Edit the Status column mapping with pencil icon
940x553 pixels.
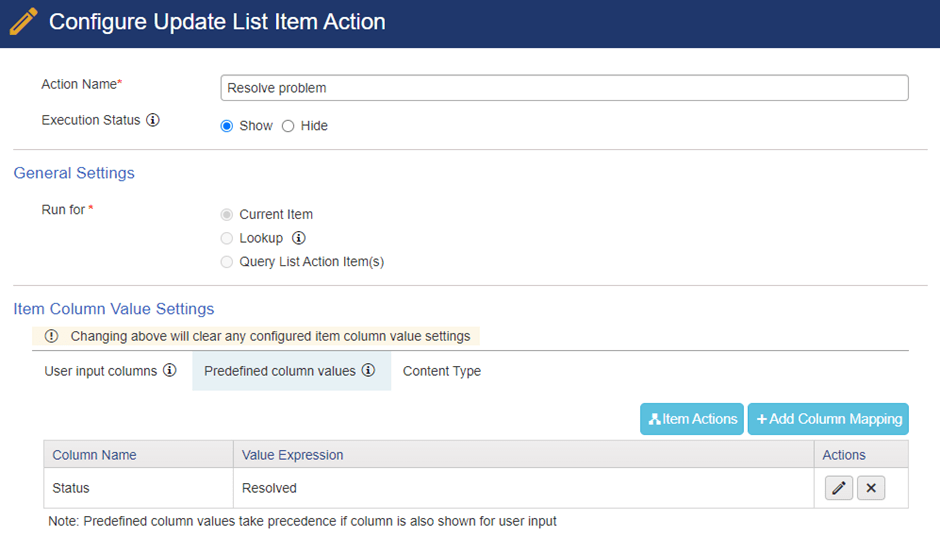tap(839, 488)
